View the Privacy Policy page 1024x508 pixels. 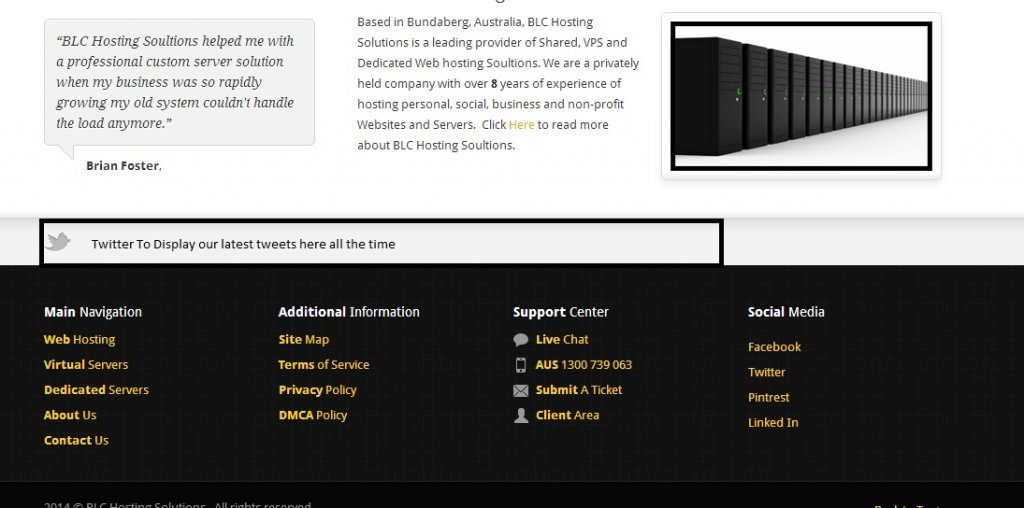(317, 390)
